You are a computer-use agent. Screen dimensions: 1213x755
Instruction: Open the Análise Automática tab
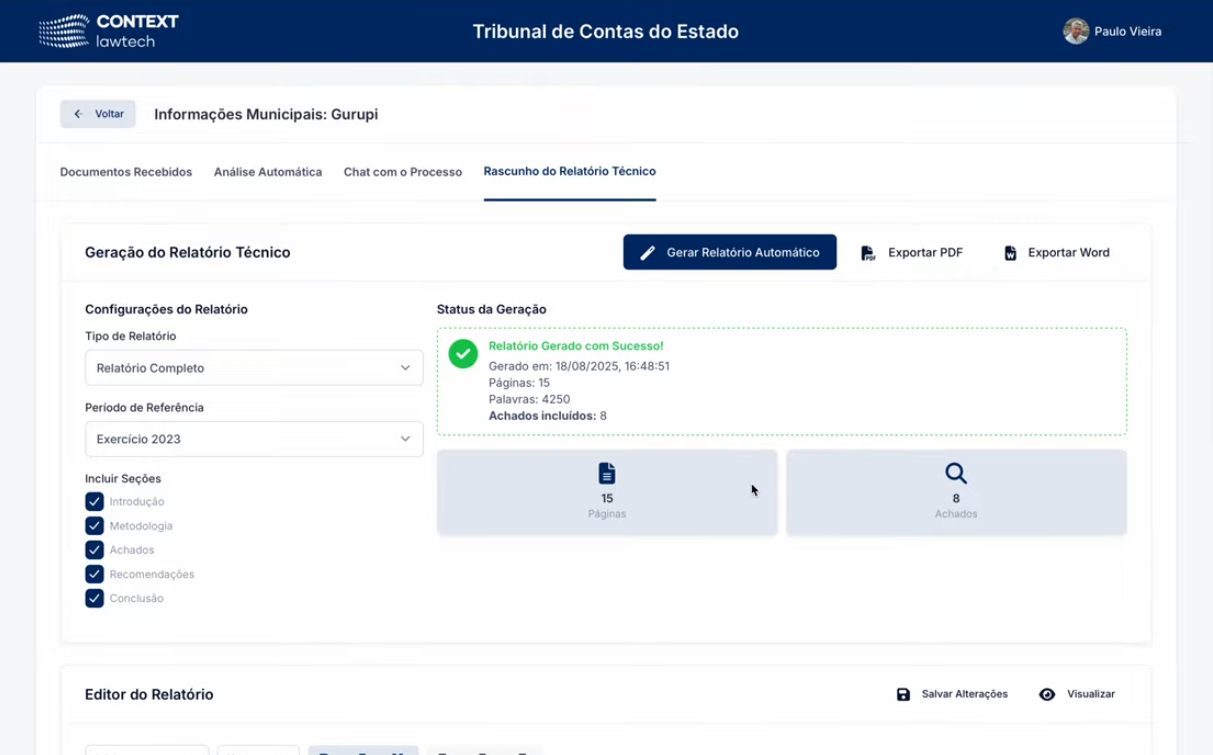tap(267, 172)
